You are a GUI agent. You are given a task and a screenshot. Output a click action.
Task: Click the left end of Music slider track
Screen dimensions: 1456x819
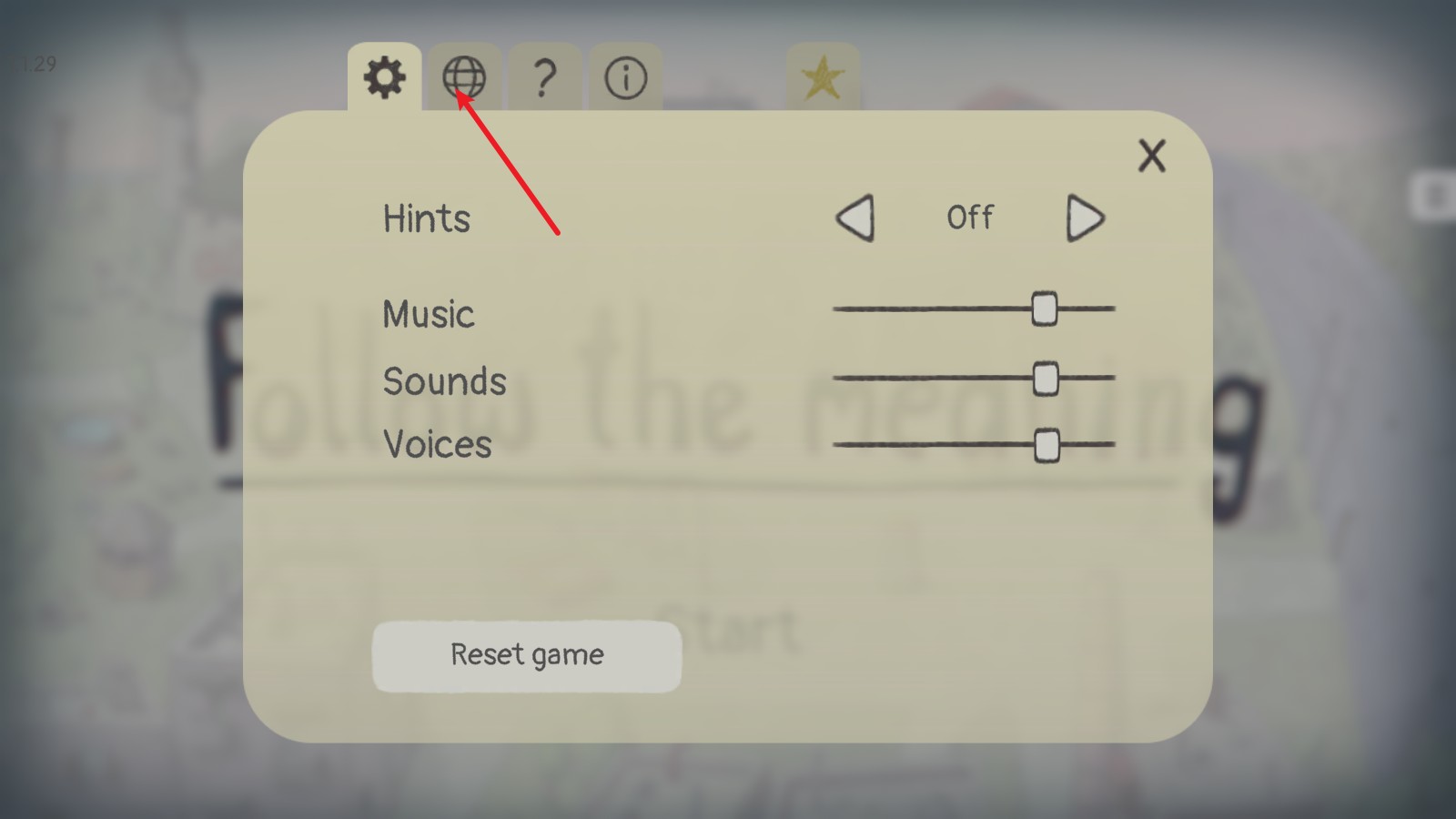tap(838, 309)
